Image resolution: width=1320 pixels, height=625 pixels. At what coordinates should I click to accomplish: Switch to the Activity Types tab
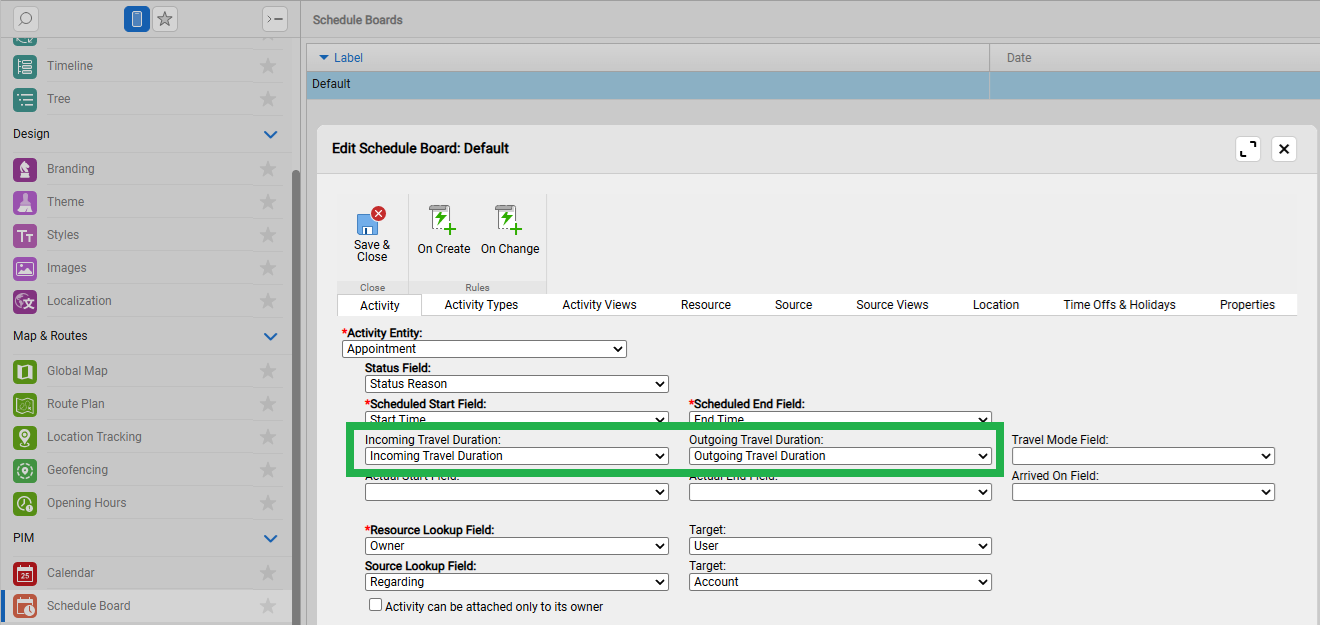tap(481, 305)
